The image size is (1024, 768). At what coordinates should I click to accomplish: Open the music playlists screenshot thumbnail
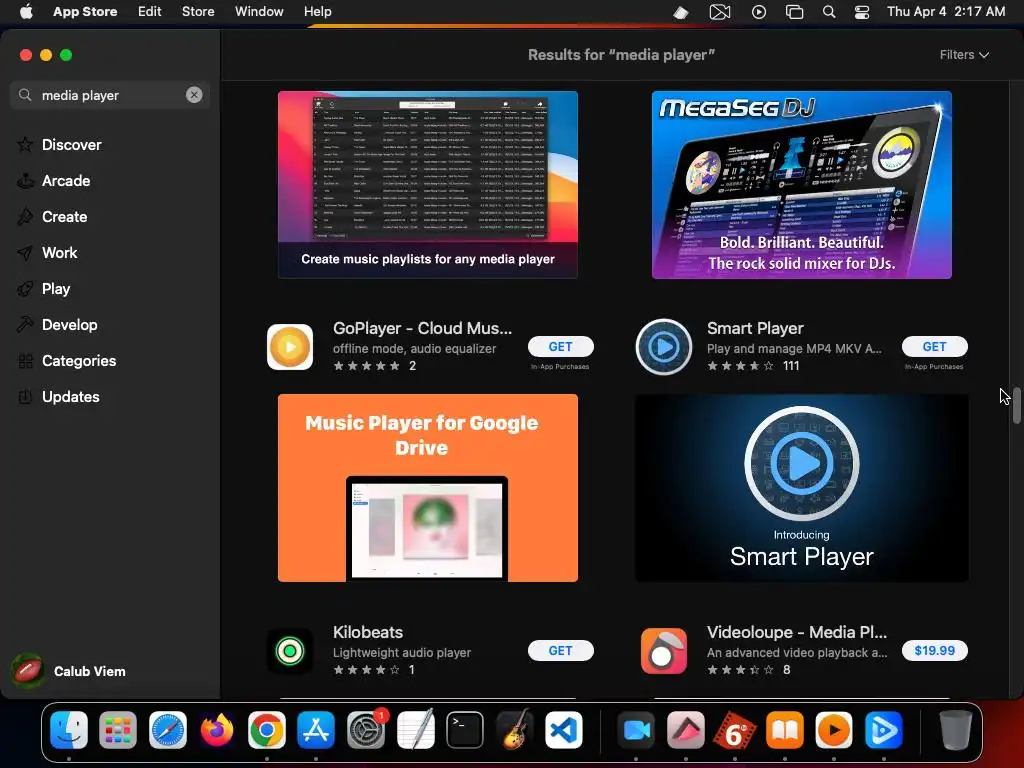click(x=428, y=185)
